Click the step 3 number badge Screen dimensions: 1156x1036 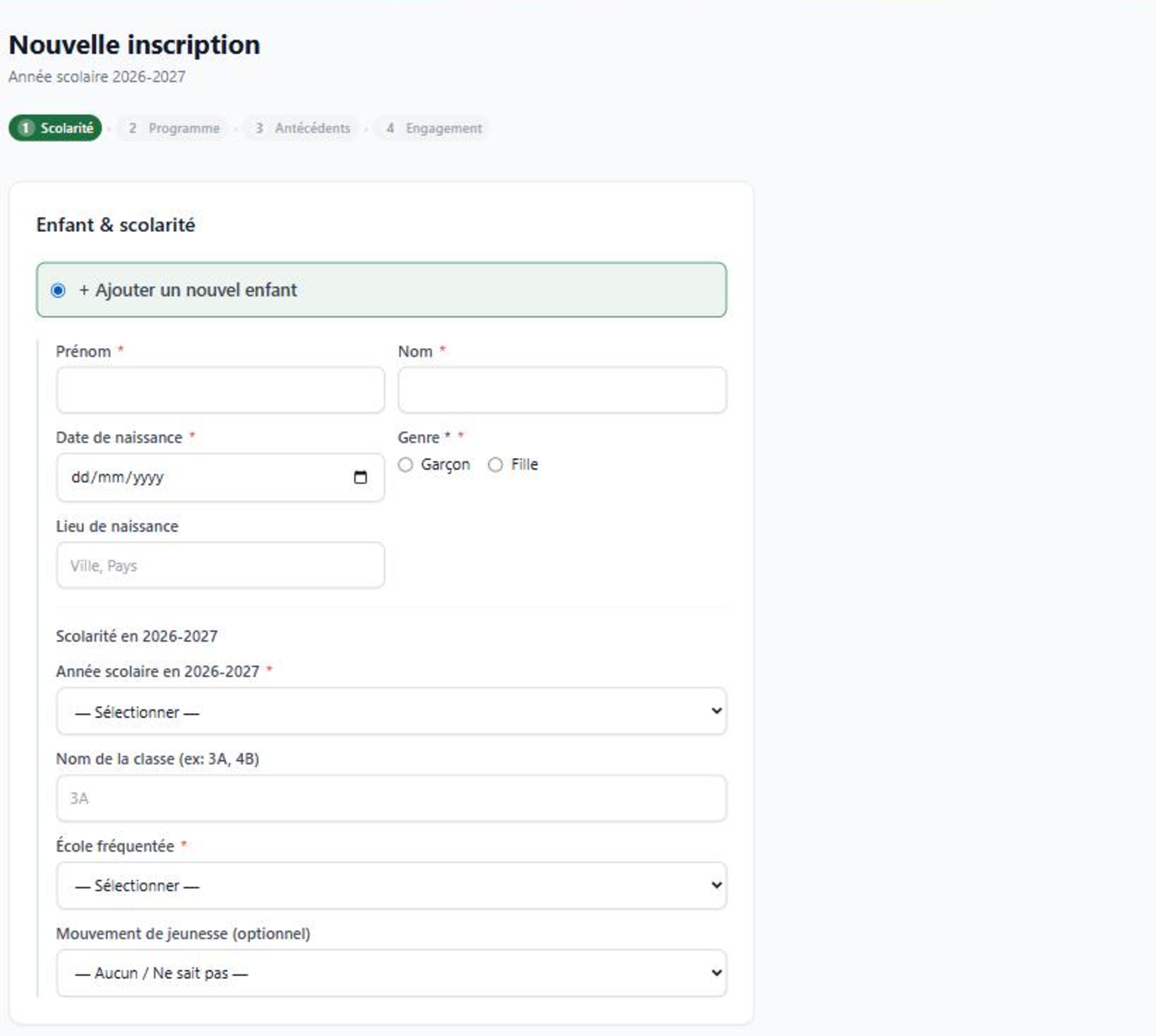pos(259,128)
